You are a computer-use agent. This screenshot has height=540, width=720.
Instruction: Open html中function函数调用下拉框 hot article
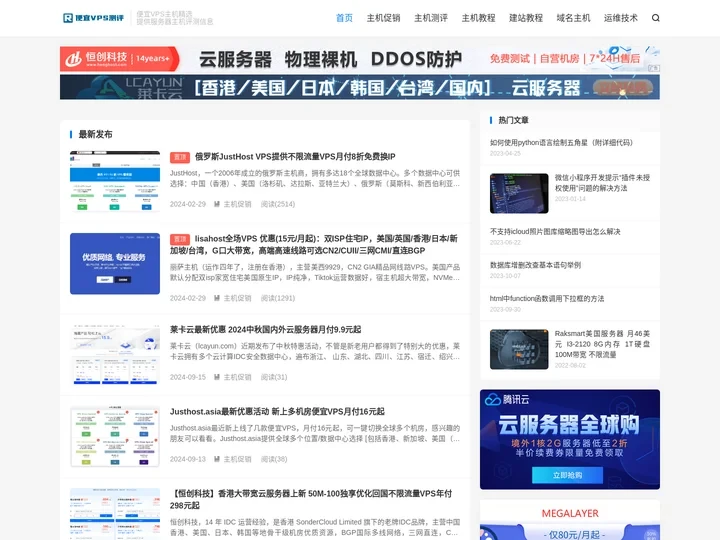[x=547, y=298]
